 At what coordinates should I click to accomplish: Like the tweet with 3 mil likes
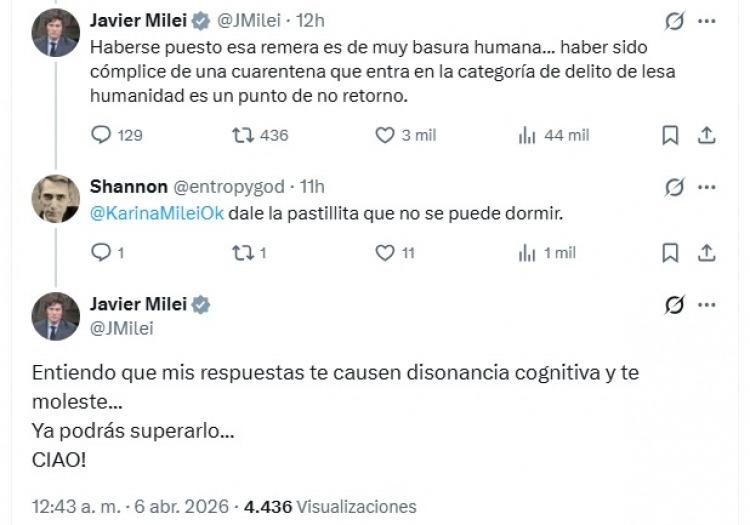click(386, 135)
